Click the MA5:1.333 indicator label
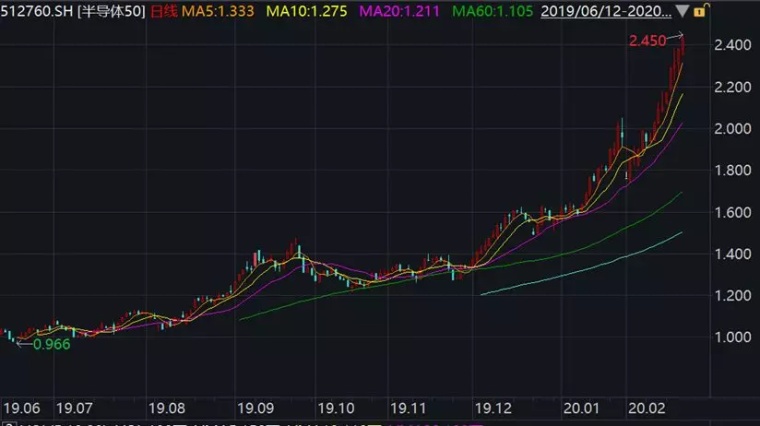 (x=216, y=10)
